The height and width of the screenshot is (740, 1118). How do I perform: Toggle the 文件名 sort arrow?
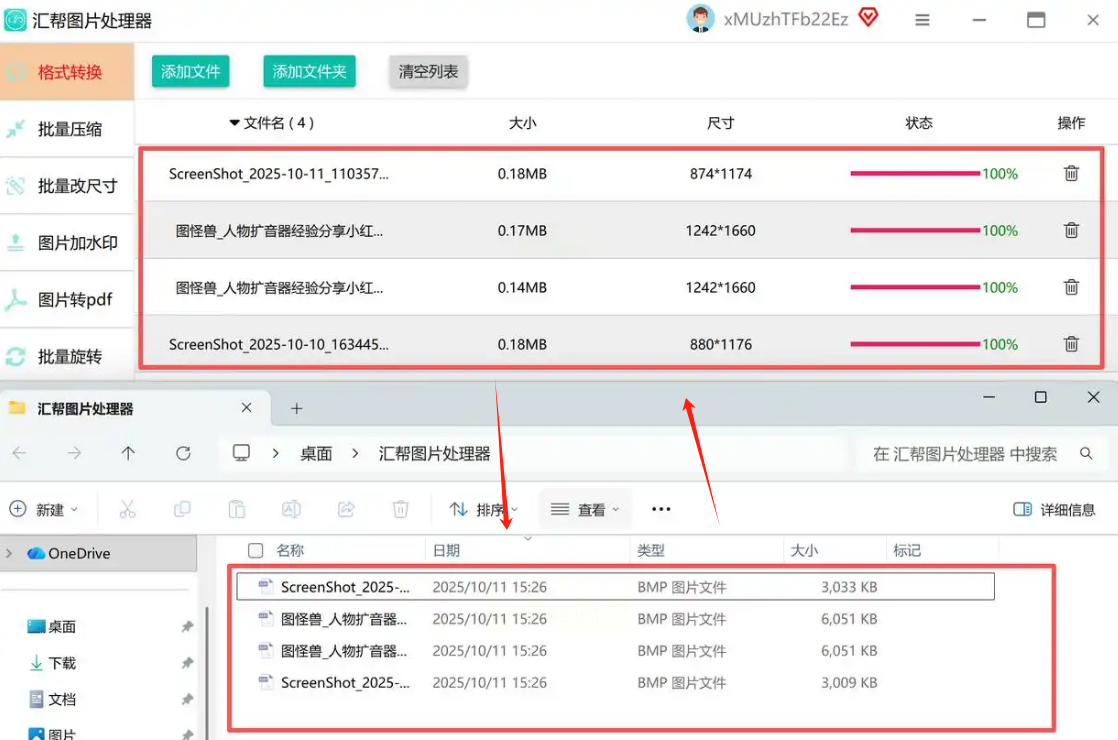click(x=234, y=123)
